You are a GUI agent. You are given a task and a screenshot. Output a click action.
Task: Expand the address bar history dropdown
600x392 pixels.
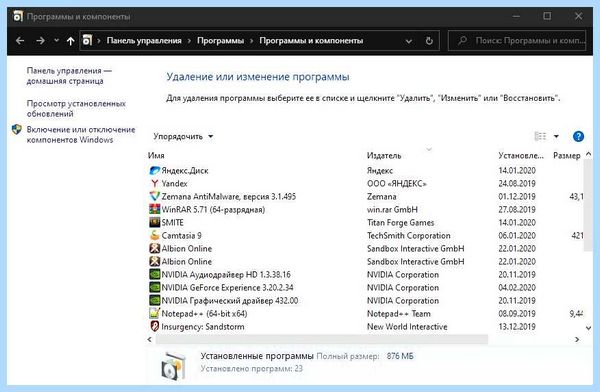pos(409,41)
